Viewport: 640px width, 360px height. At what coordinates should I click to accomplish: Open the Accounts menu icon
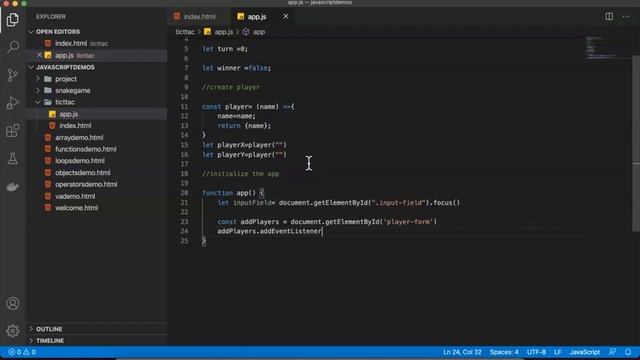click(13, 303)
